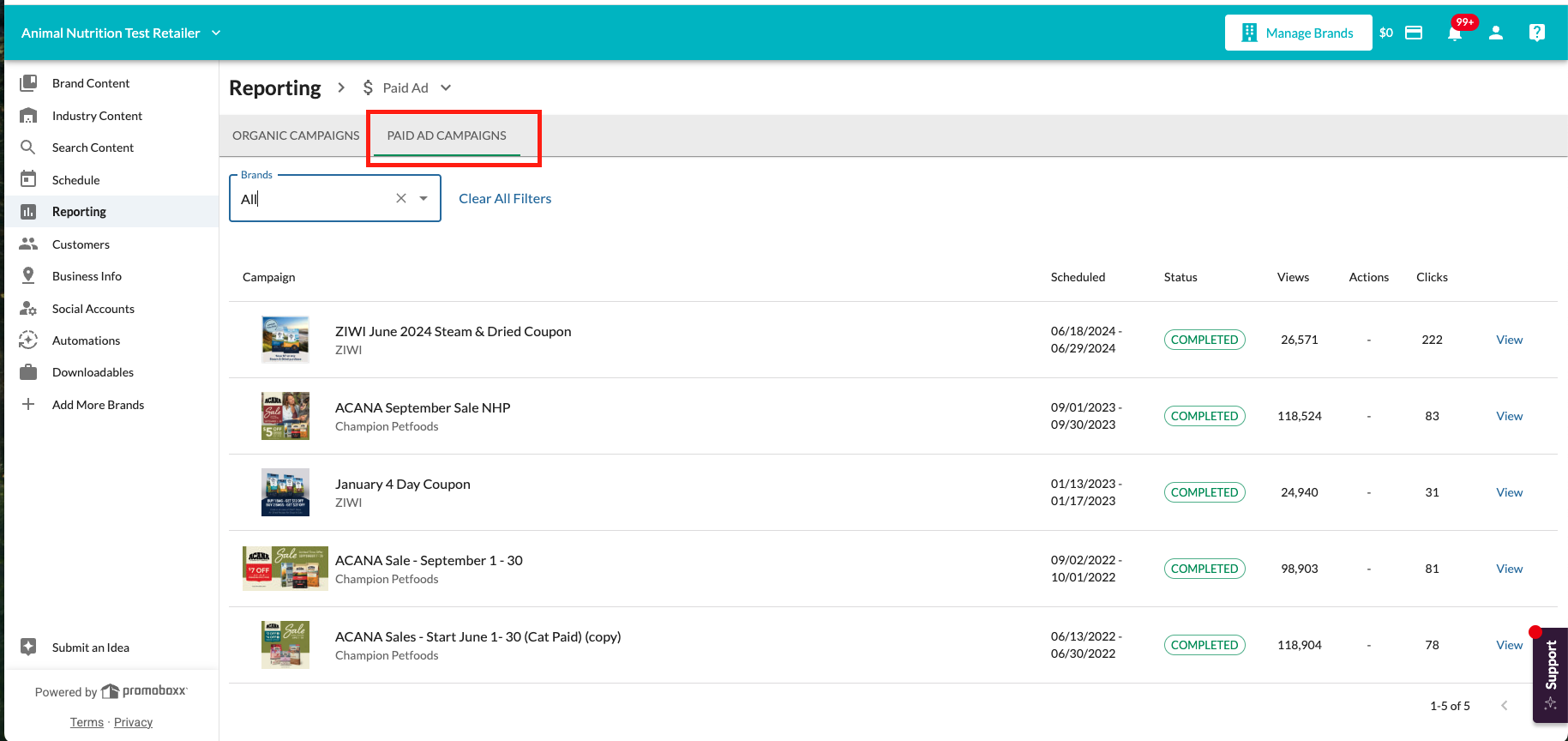
Task: Go to Brand Content menu item
Action: tap(91, 83)
